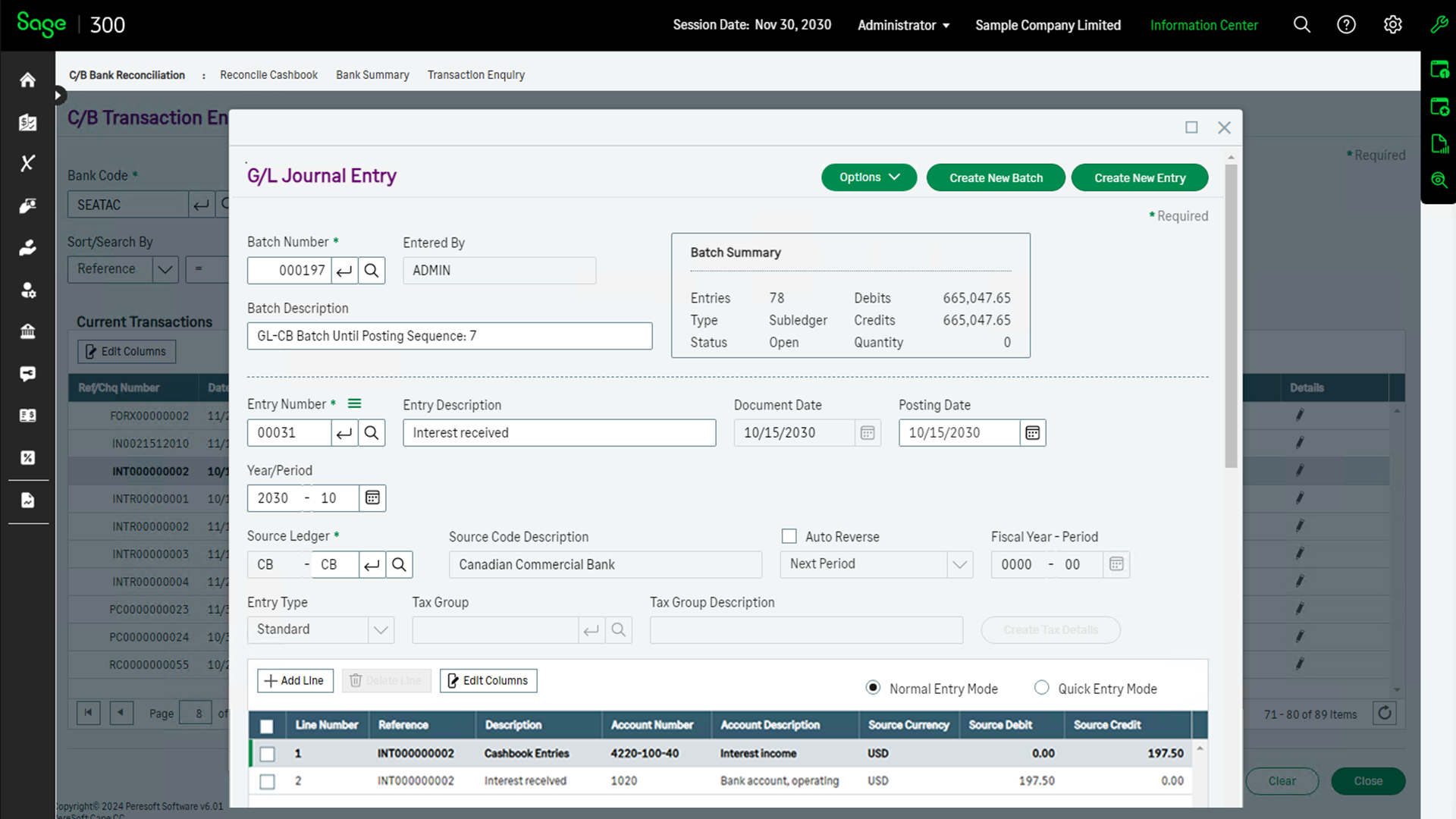
Task: Open the Home icon in the sidebar
Action: [x=28, y=80]
